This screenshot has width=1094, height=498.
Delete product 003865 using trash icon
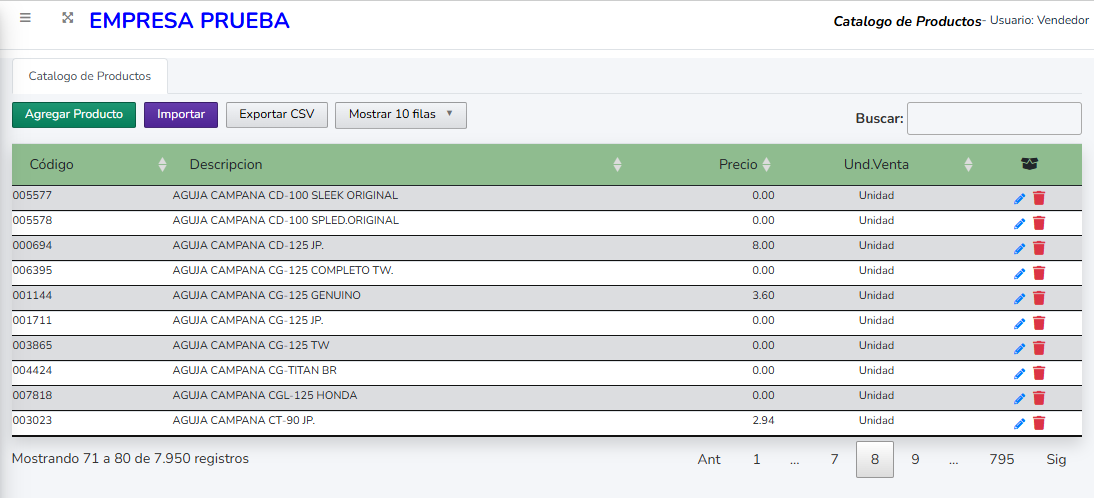click(x=1039, y=348)
